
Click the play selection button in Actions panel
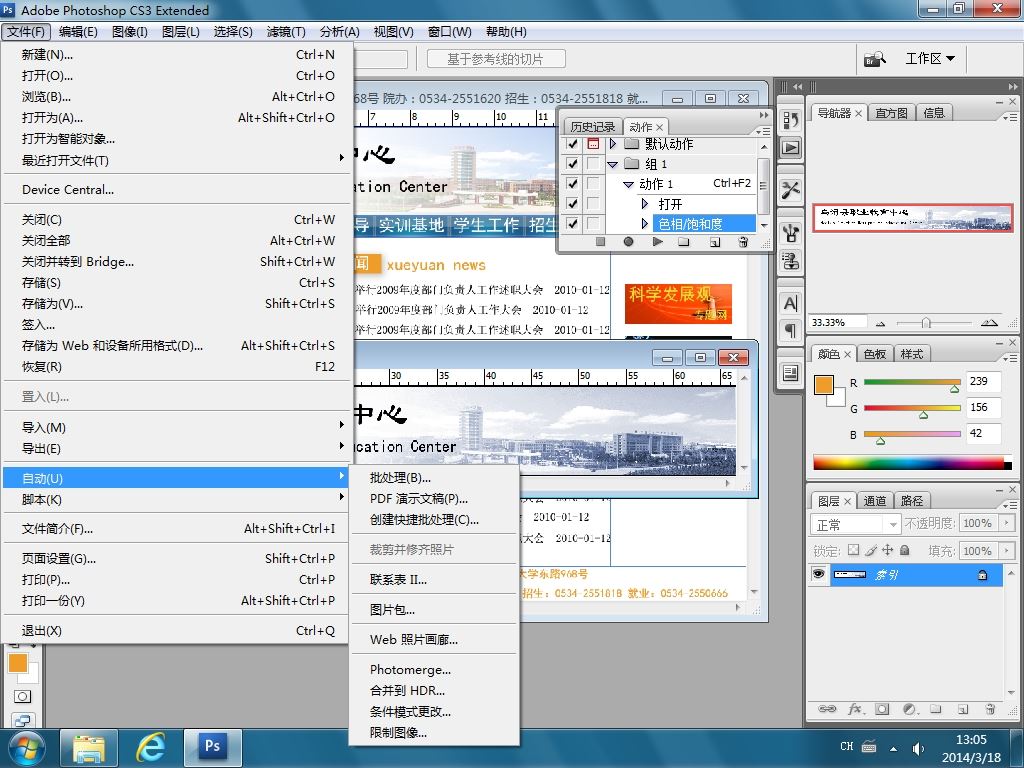657,242
